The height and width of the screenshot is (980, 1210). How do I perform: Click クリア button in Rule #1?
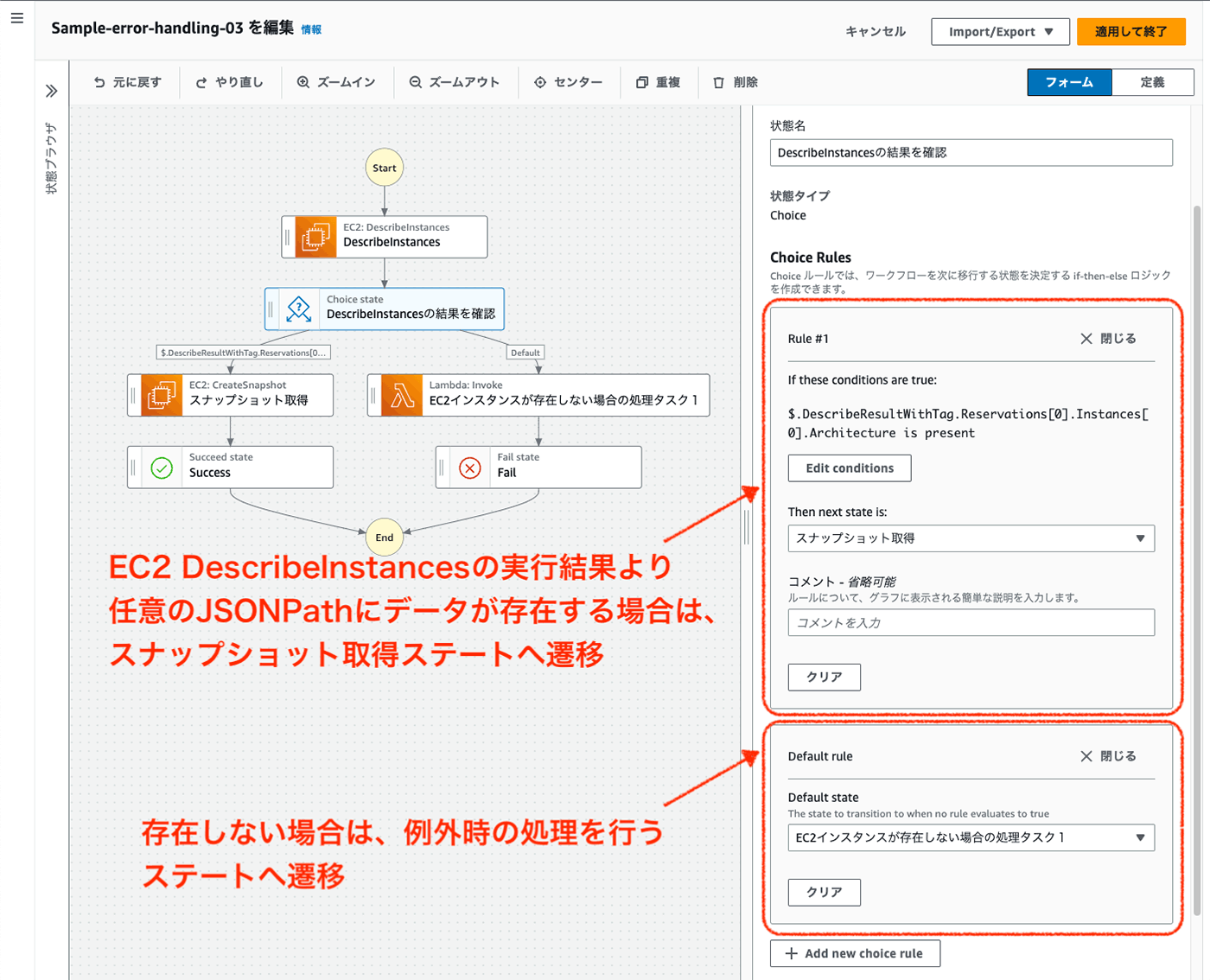click(824, 677)
